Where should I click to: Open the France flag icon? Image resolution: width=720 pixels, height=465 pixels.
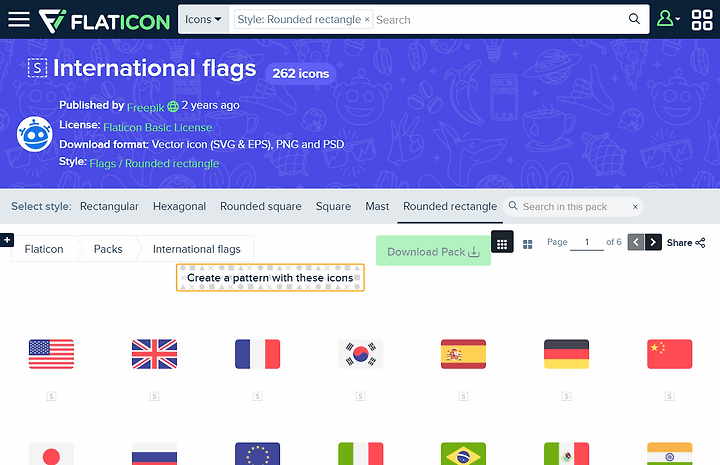[257, 354]
